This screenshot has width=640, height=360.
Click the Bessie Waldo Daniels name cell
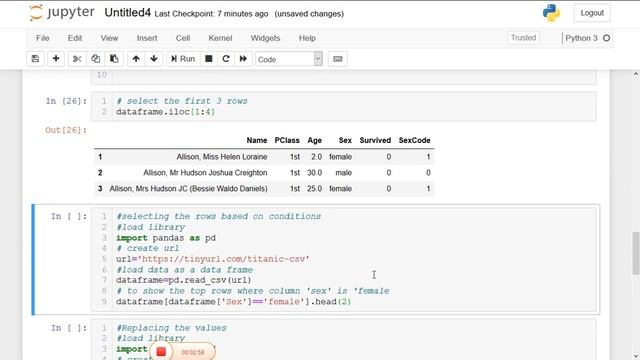point(188,189)
